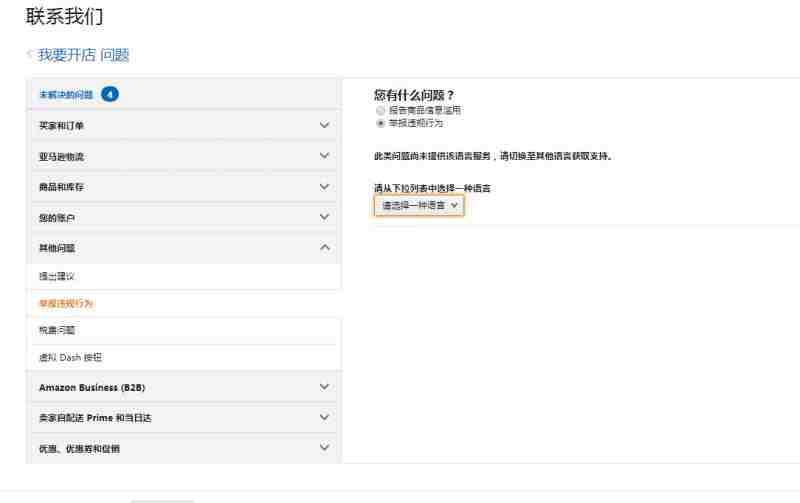The image size is (800, 503).
Task: Choose 税费问题 in the sidebar
Action: tap(57, 330)
